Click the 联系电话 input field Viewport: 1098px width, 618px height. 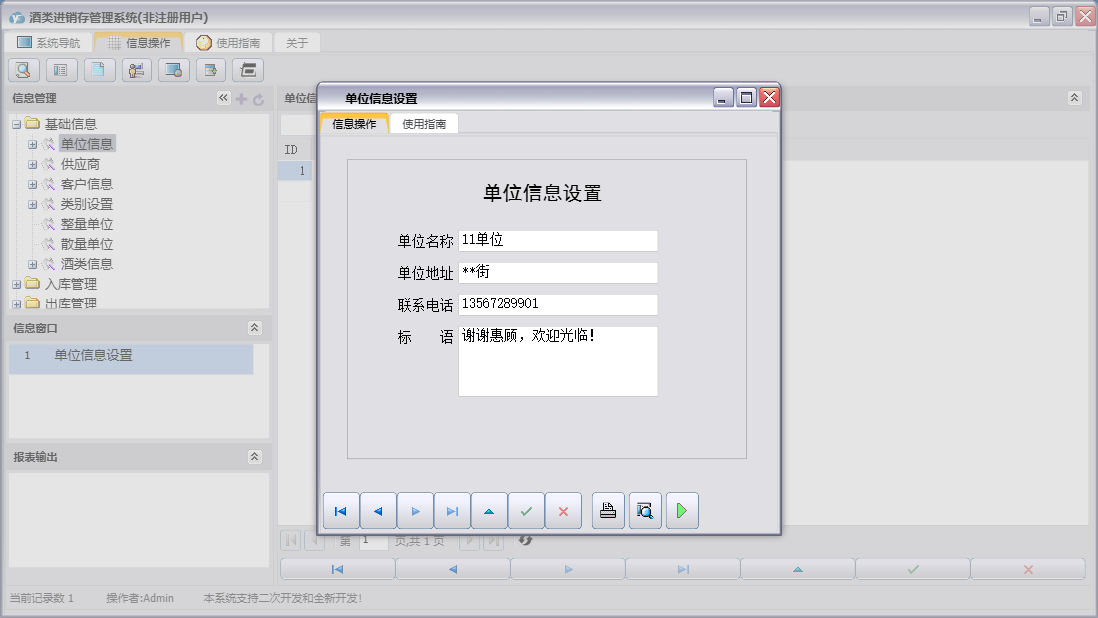point(557,304)
